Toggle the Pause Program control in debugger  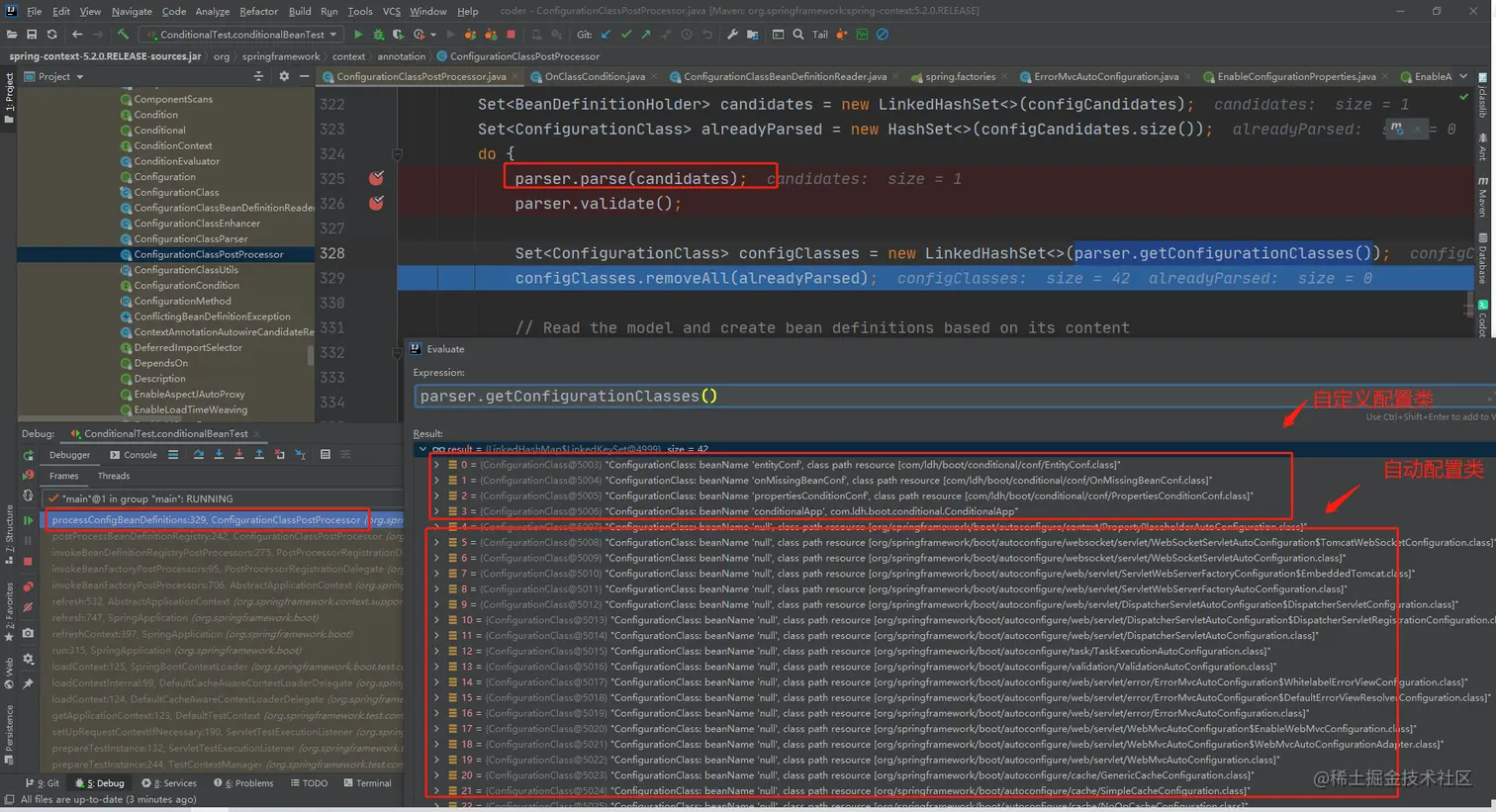pos(30,540)
